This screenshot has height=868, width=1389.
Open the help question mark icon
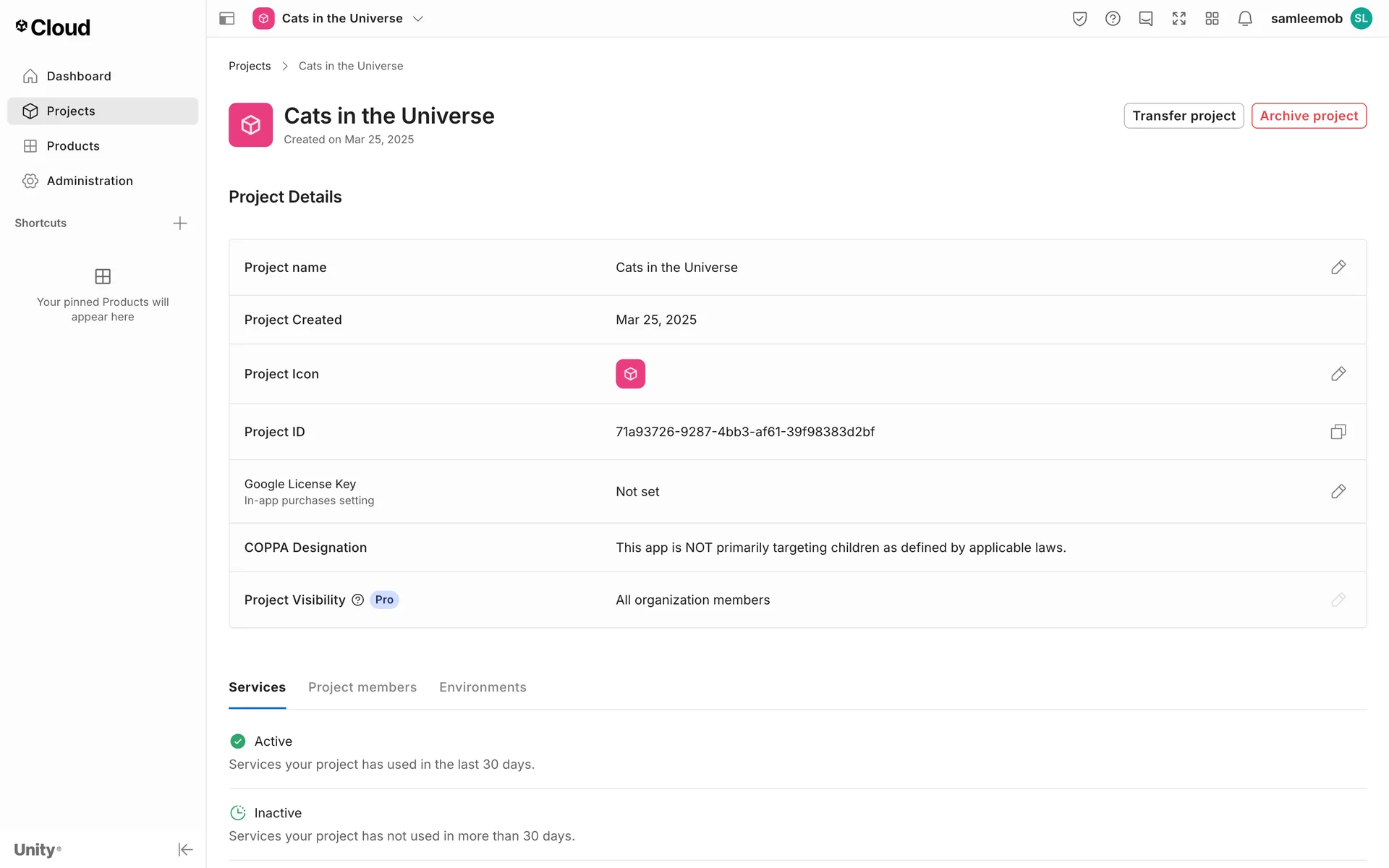[x=1113, y=19]
